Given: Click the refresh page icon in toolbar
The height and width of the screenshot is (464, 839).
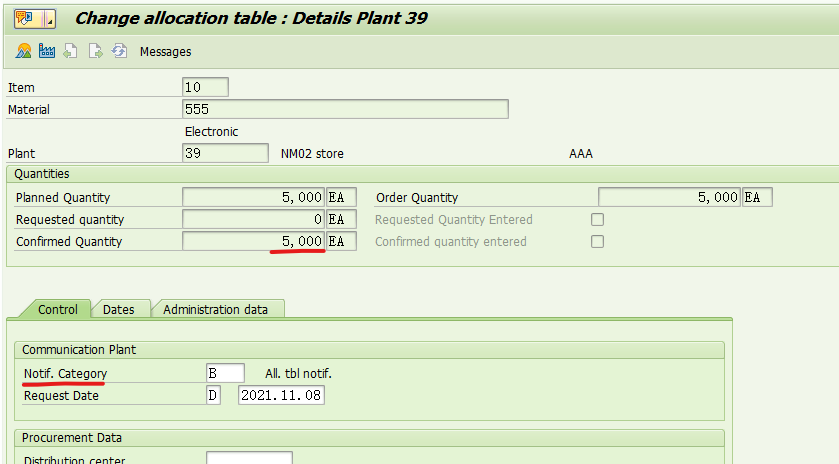Looking at the screenshot, I should click(x=119, y=51).
